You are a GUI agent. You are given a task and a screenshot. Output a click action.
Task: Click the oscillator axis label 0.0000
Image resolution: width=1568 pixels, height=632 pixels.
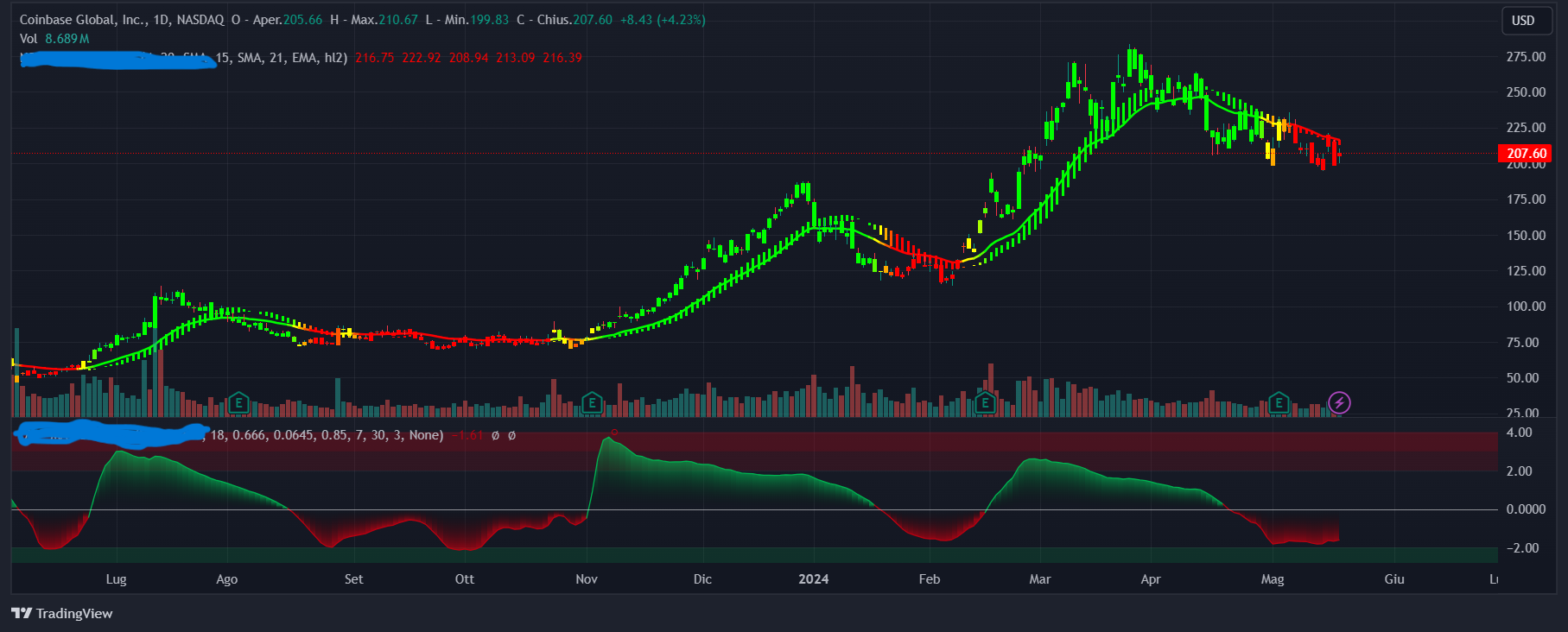1526,509
